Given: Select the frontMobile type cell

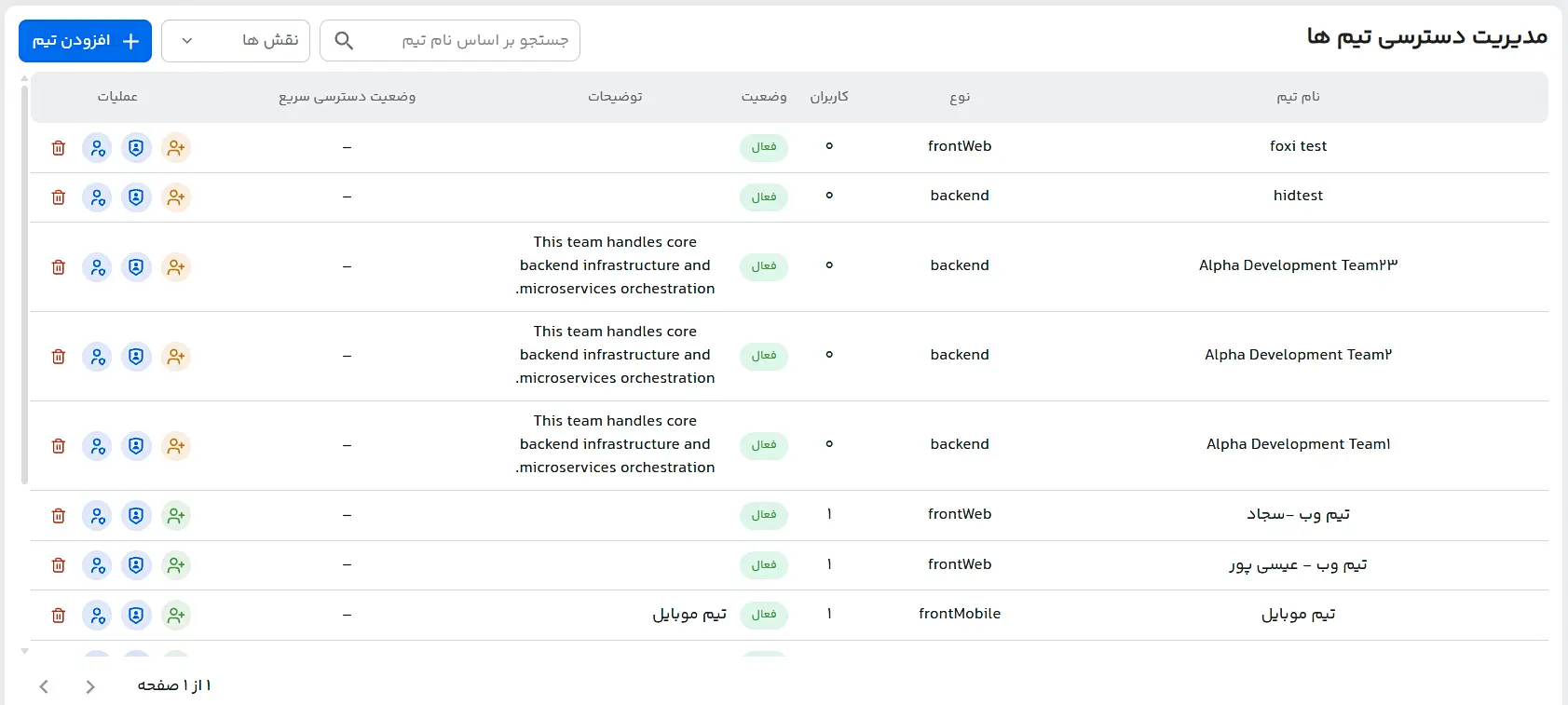Looking at the screenshot, I should [960, 614].
